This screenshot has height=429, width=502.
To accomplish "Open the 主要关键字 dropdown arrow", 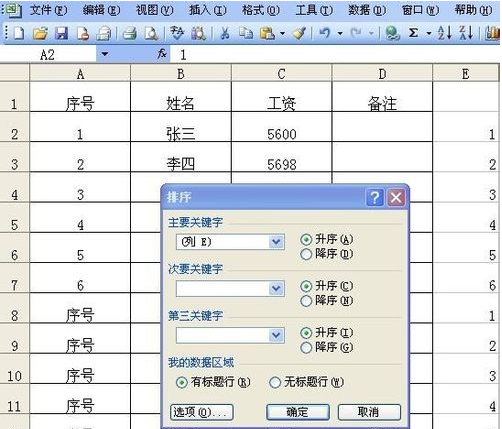I will pos(276,242).
